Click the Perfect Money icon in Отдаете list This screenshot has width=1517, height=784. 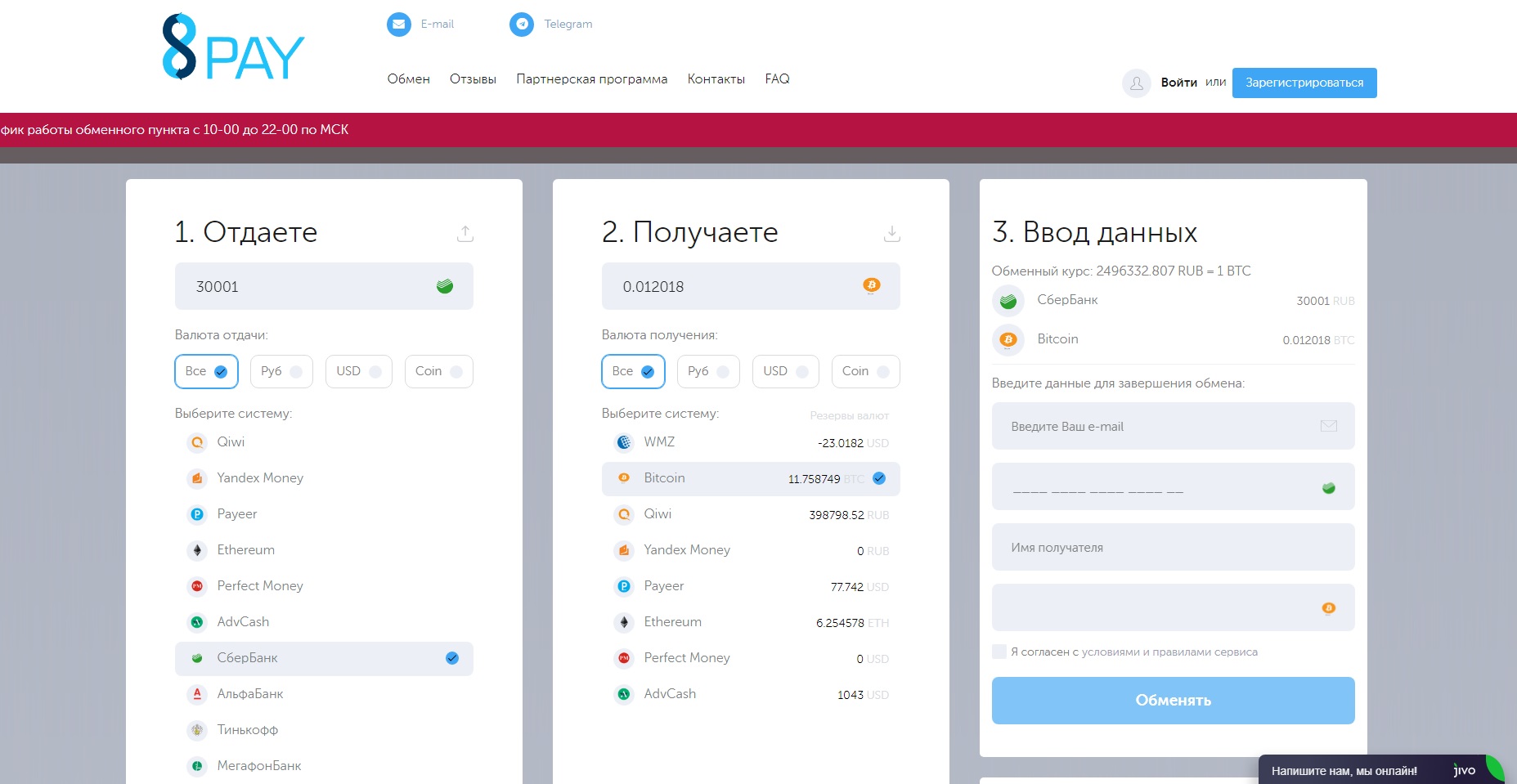197,586
